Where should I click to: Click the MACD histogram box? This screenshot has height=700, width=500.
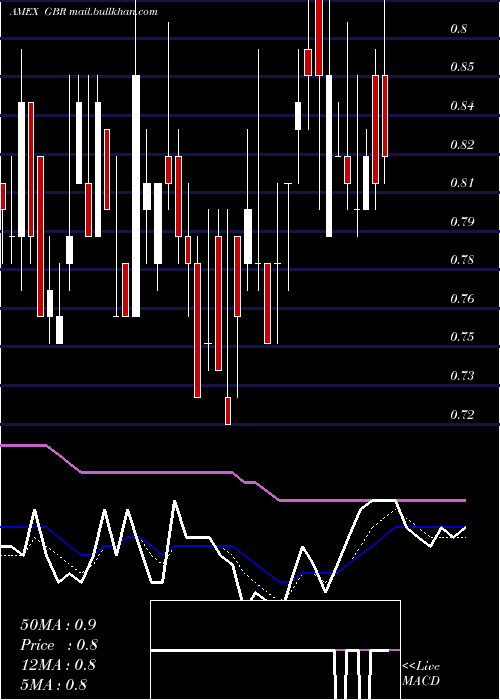pyautogui.click(x=275, y=650)
